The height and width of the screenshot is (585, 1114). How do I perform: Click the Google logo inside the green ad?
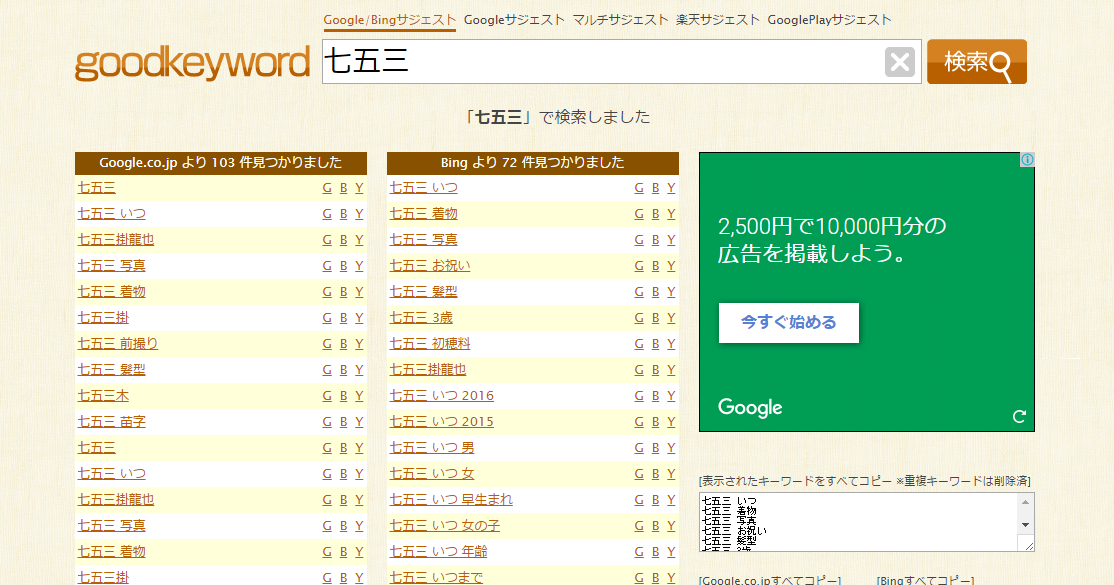pyautogui.click(x=750, y=408)
